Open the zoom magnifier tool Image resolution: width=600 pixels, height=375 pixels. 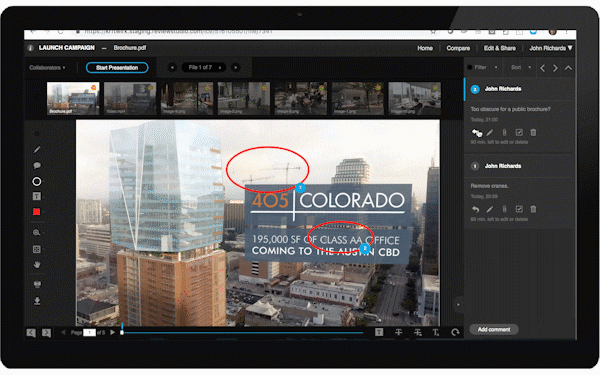pos(37,233)
